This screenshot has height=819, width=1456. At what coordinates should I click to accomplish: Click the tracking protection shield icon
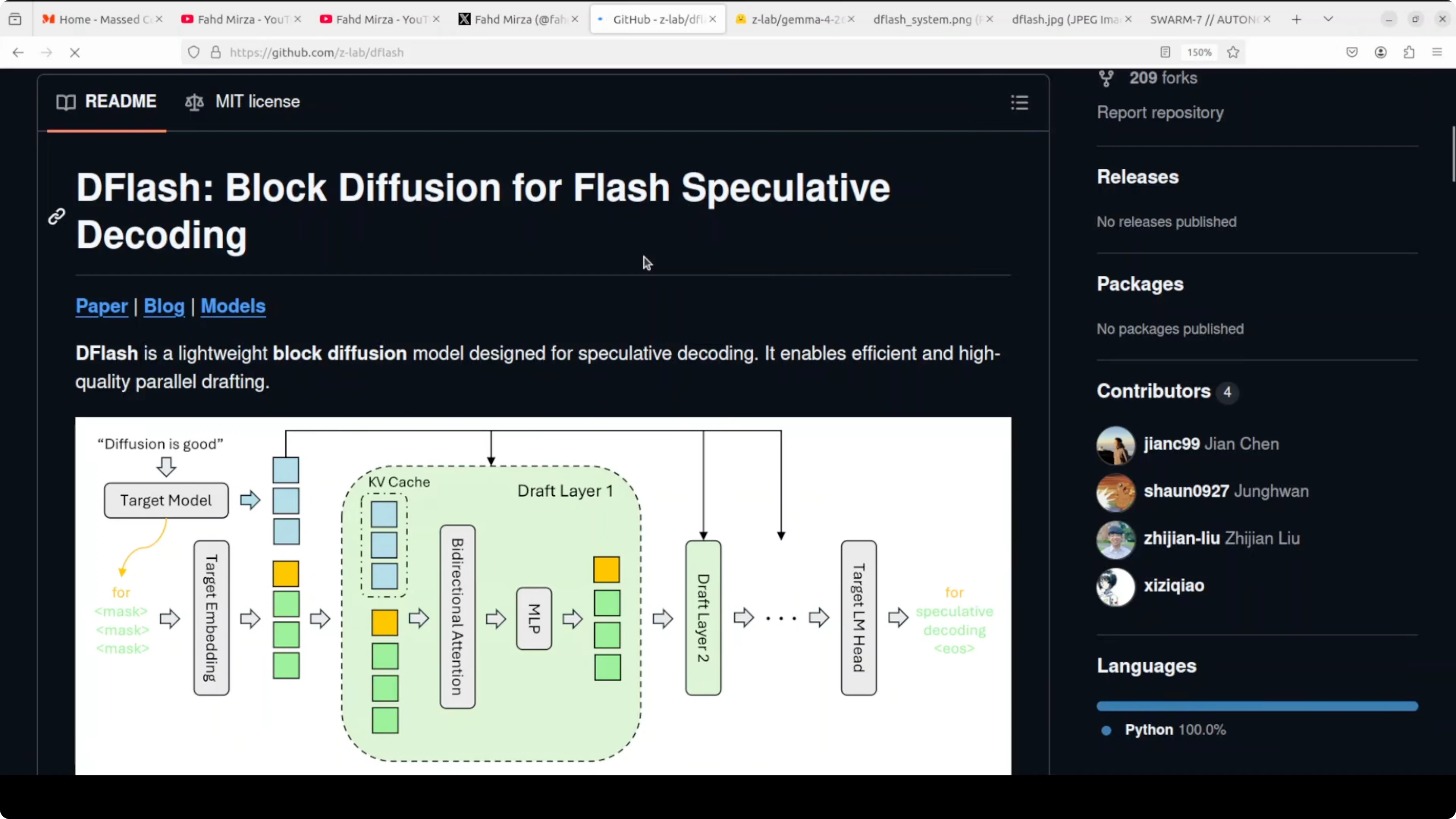(x=193, y=53)
